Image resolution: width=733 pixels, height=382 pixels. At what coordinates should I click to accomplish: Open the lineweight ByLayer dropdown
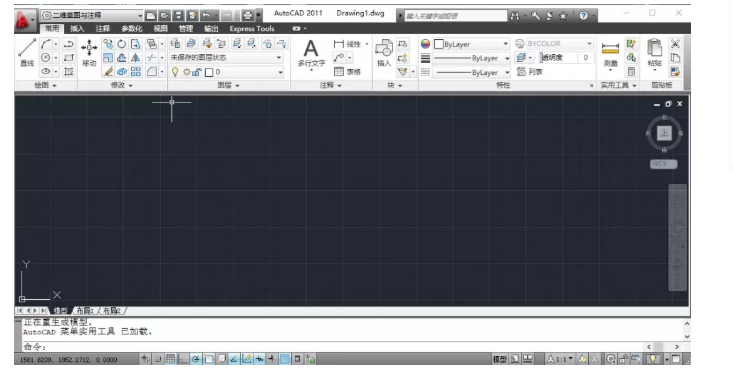pyautogui.click(x=471, y=58)
